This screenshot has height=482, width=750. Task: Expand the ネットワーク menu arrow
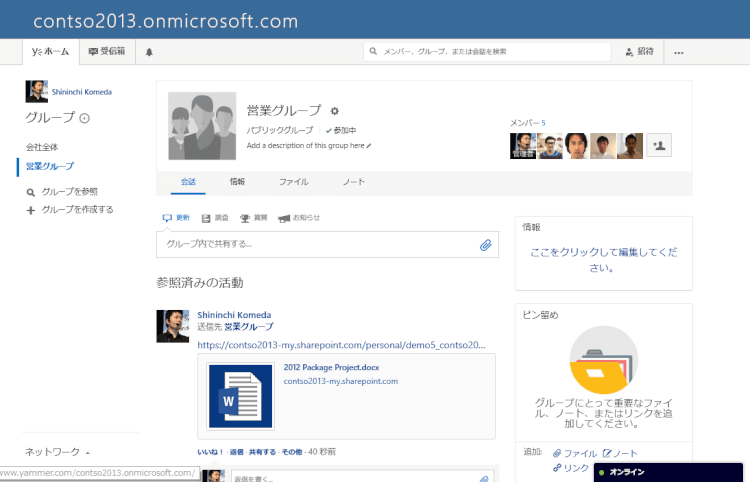[88, 452]
